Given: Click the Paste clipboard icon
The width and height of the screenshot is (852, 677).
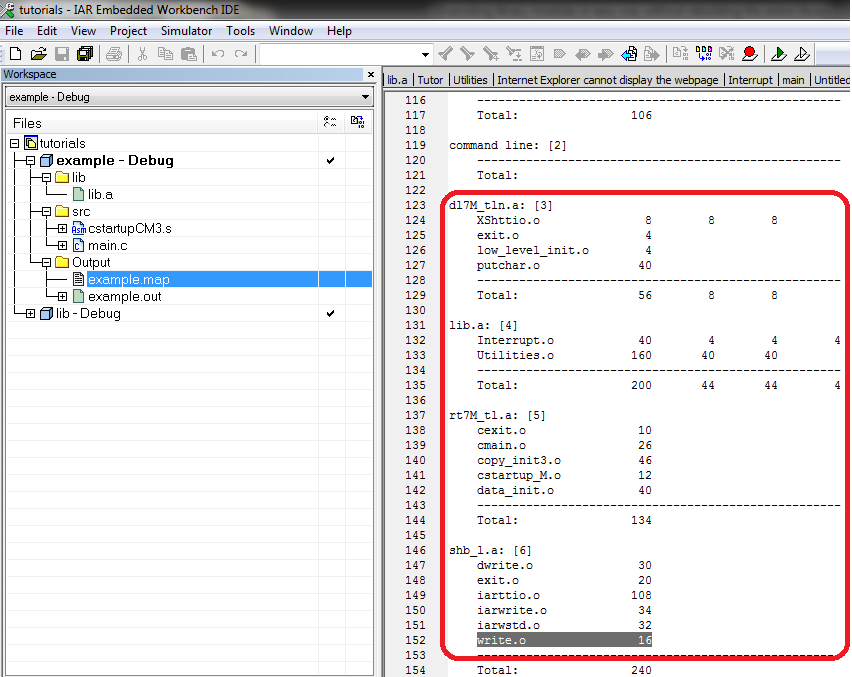Looking at the screenshot, I should 189,54.
